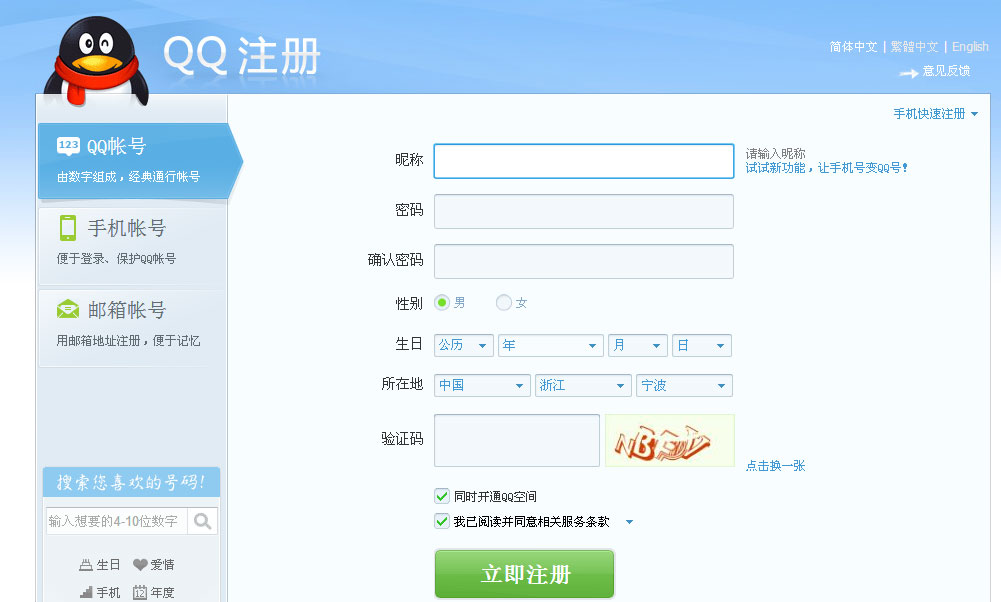The height and width of the screenshot is (602, 1001).
Task: Focus the 验证码 captcha input field
Action: [516, 440]
